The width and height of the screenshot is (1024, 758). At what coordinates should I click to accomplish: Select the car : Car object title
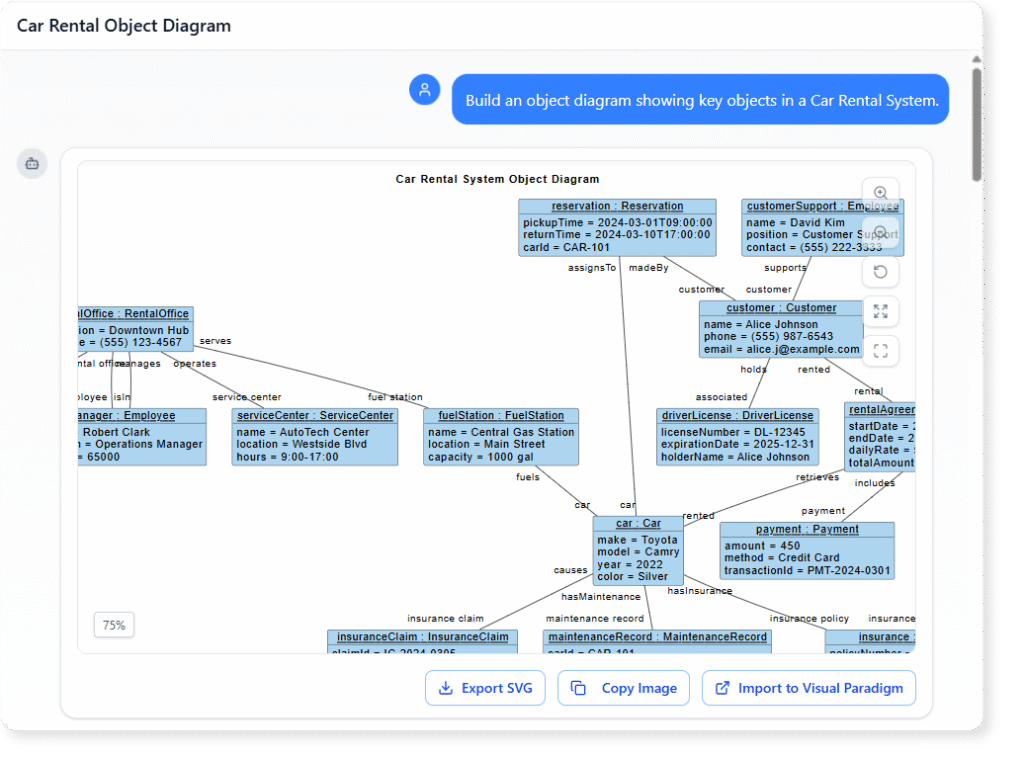[x=638, y=524]
